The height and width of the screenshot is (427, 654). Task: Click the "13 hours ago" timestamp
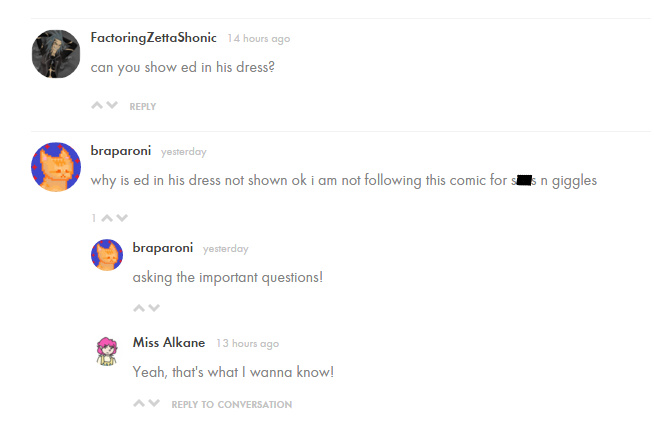247,343
